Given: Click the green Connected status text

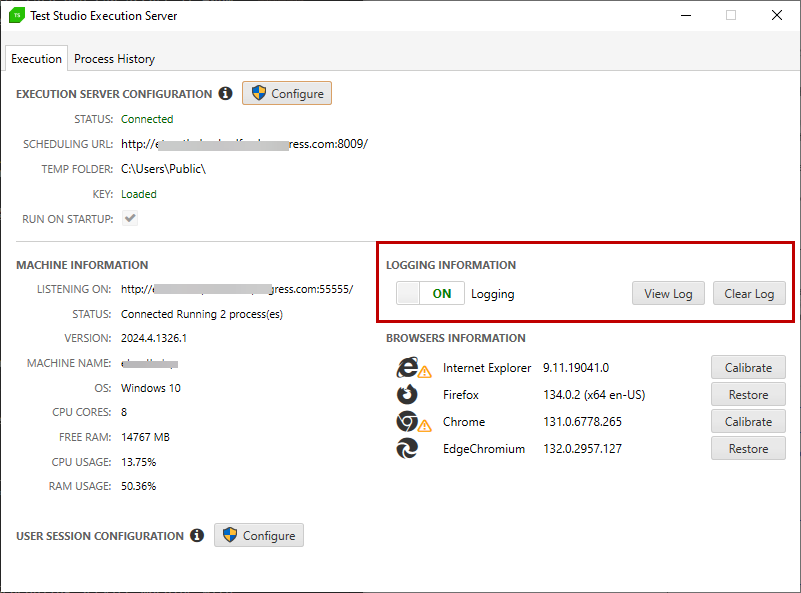Looking at the screenshot, I should tap(147, 119).
